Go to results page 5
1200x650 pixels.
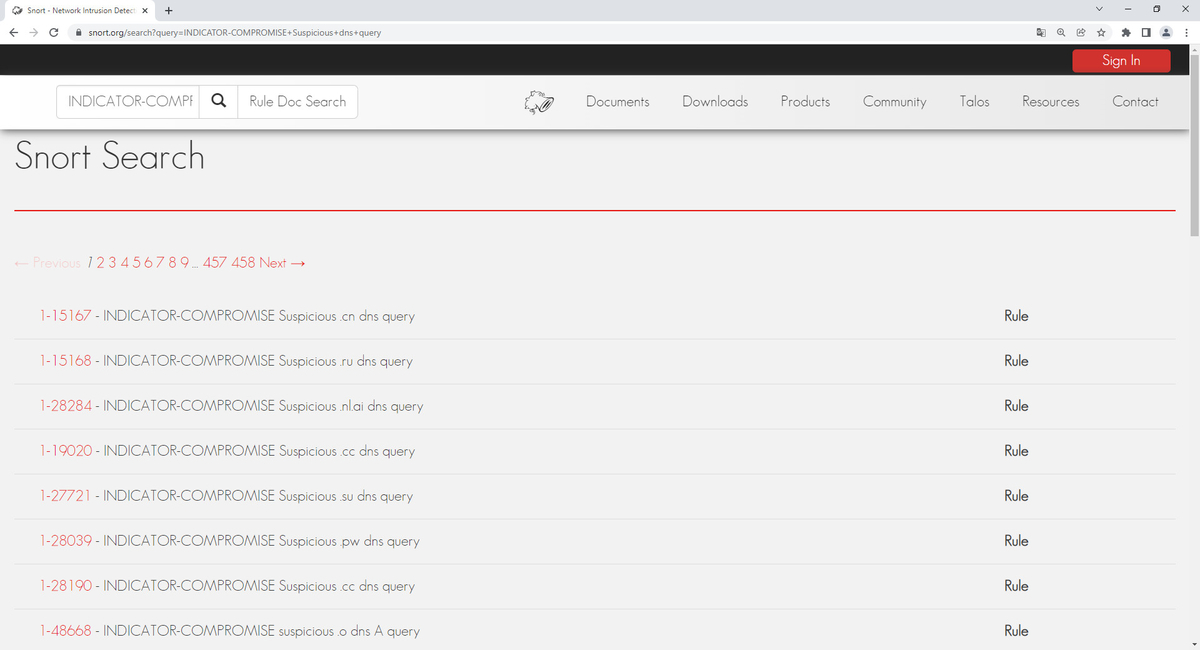(136, 263)
